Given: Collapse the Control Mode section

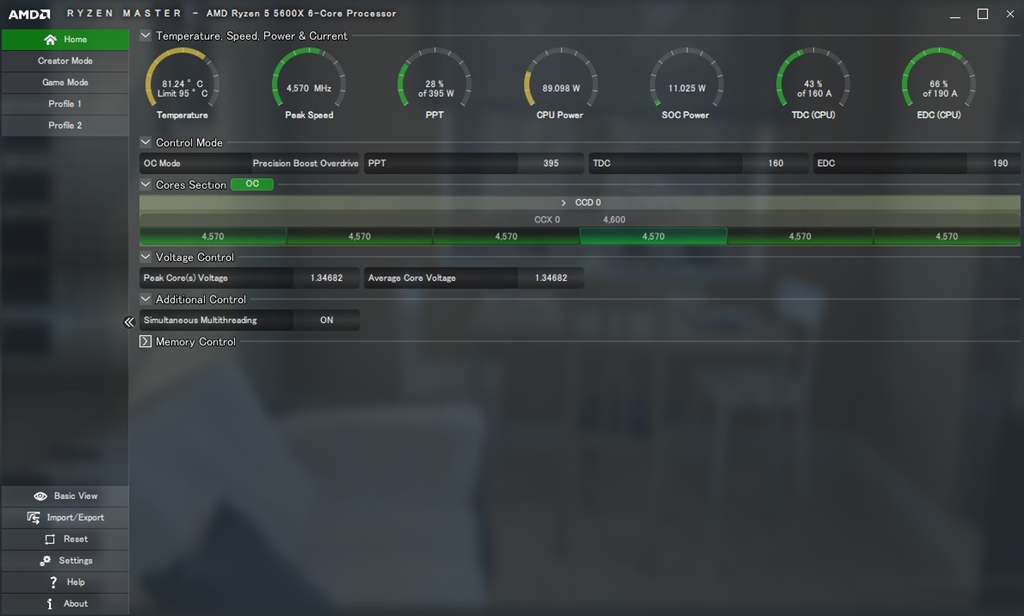Looking at the screenshot, I should 146,142.
